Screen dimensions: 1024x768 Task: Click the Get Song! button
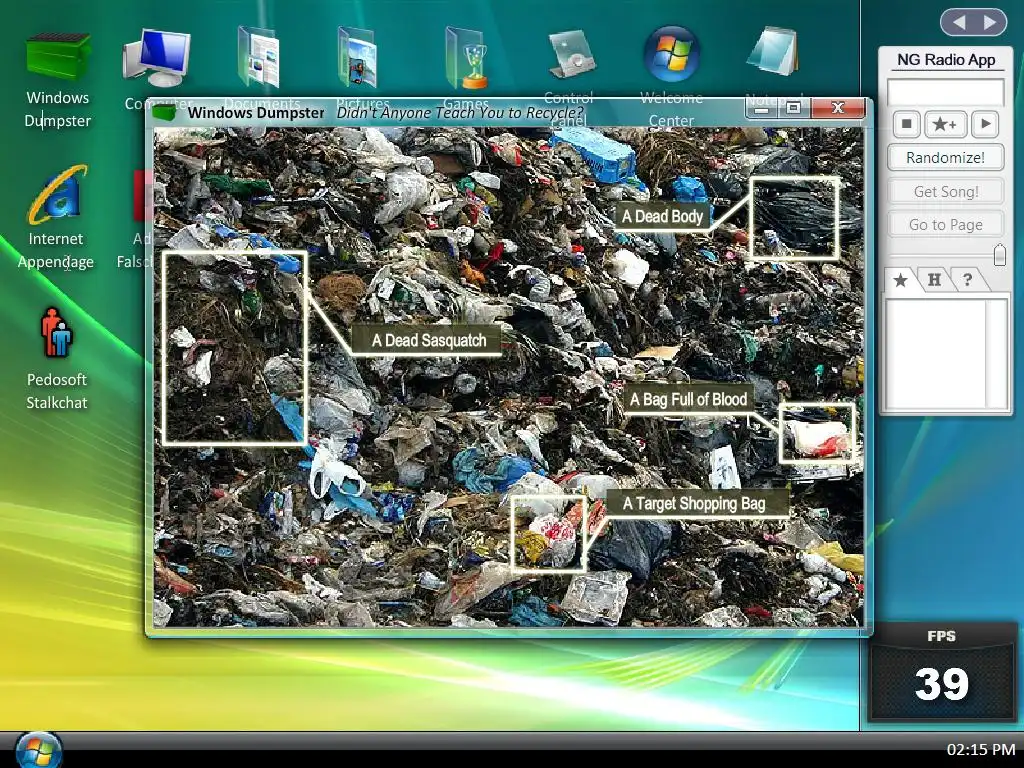(945, 191)
